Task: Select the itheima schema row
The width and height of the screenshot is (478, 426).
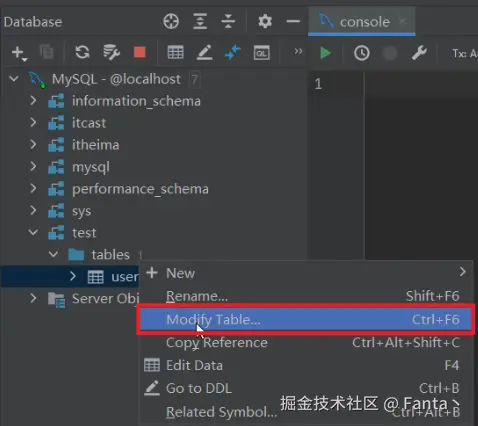Action: (153, 145)
